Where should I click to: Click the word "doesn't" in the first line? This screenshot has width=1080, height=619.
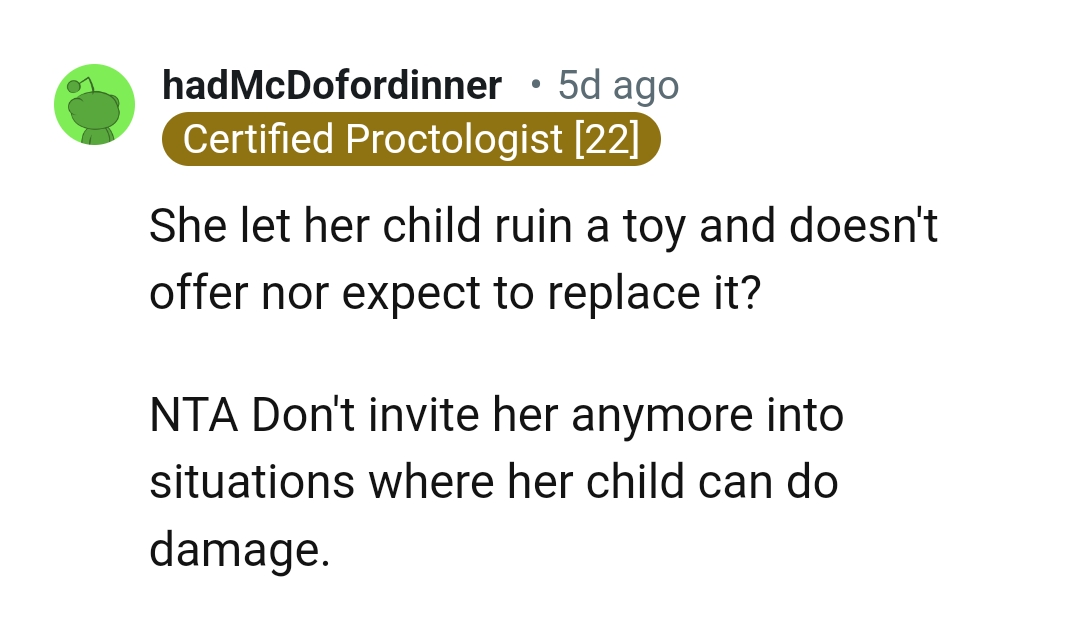[863, 227]
